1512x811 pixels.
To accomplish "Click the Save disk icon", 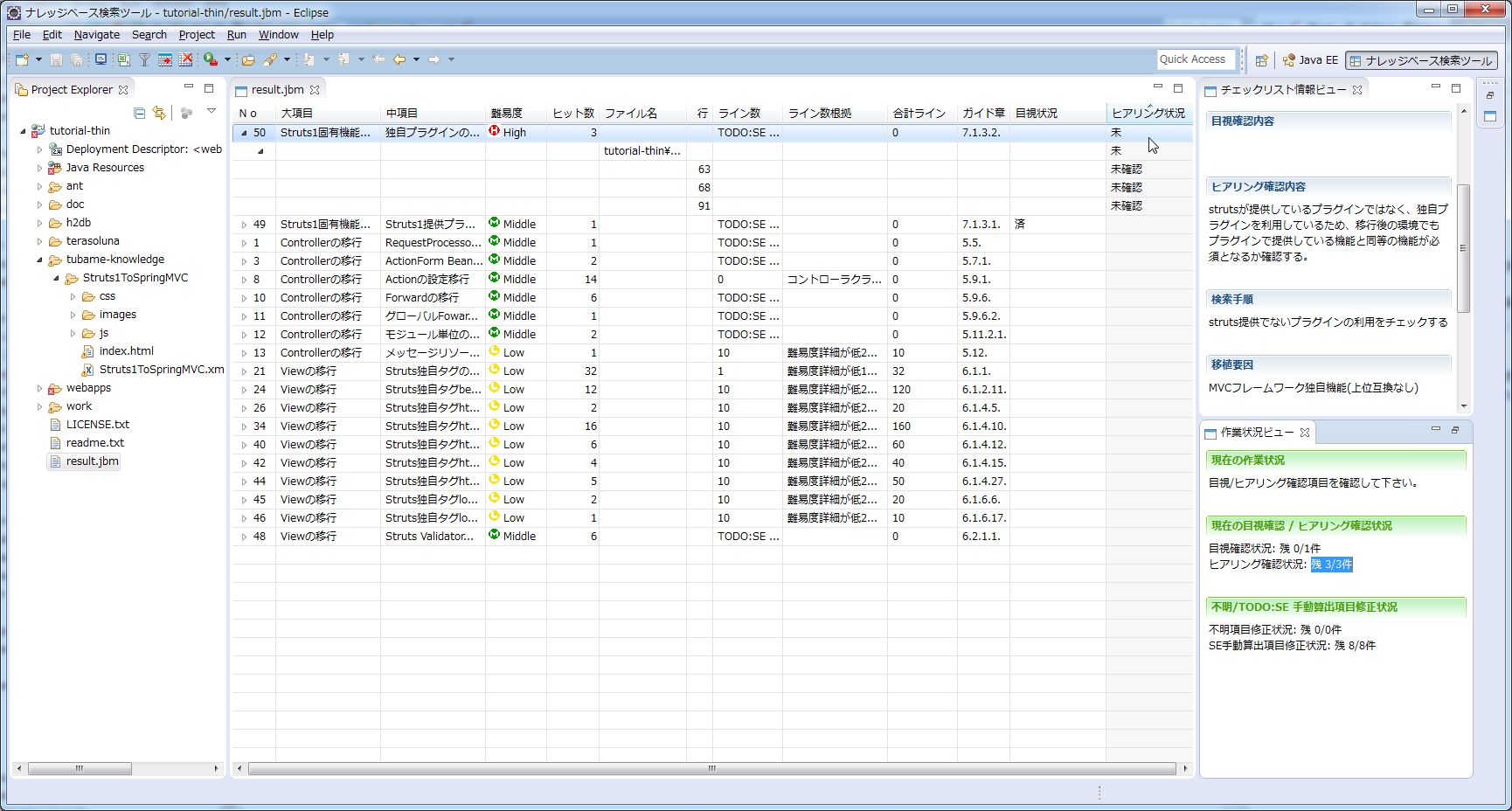I will pos(56,59).
